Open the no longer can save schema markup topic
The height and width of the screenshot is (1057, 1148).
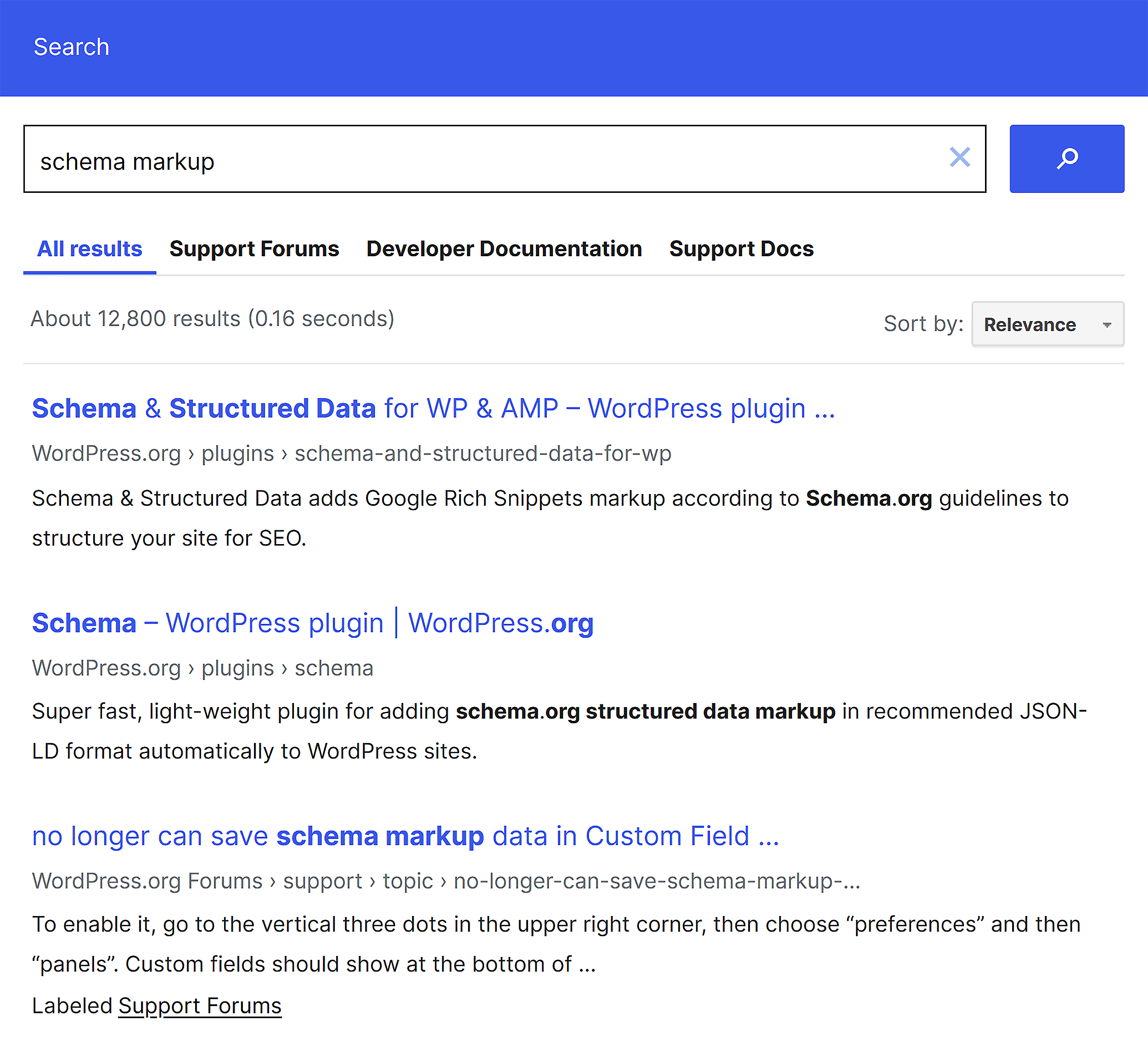405,836
